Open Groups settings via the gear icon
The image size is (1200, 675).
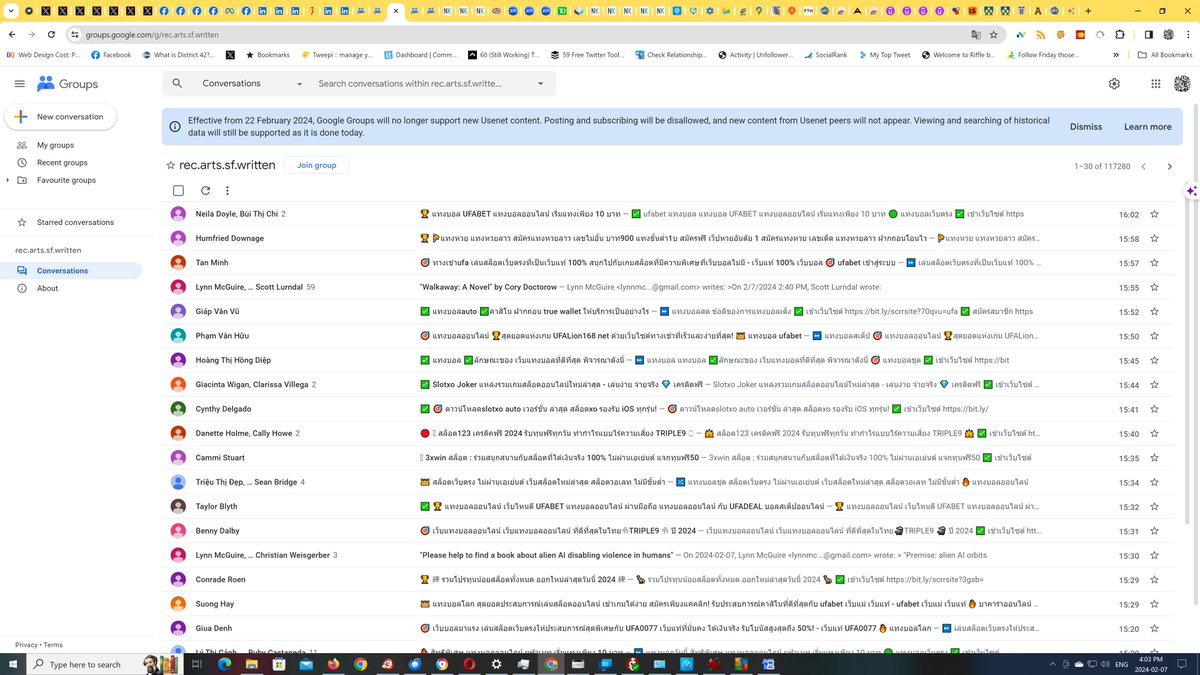(1114, 84)
